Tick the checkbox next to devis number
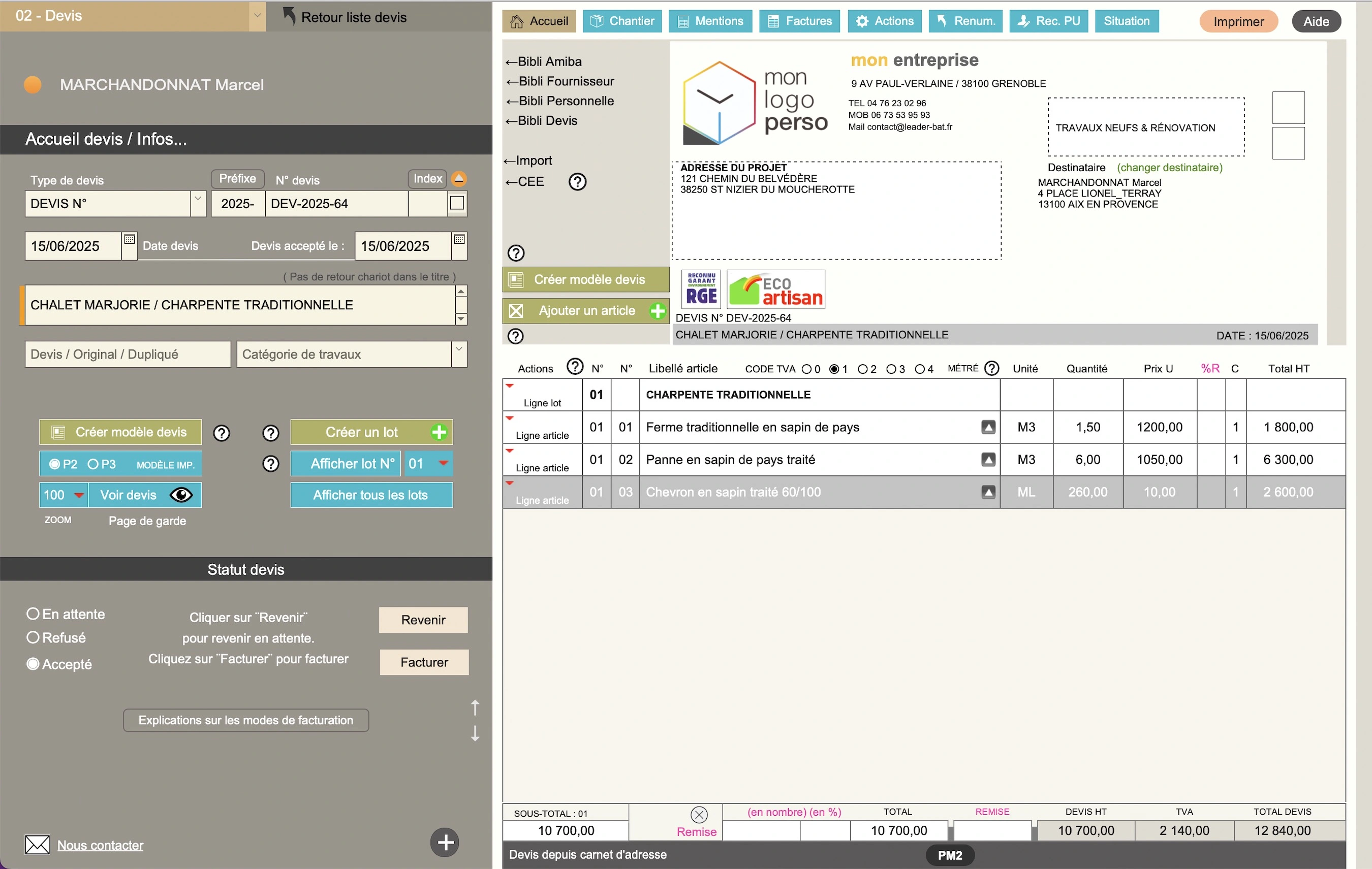Image resolution: width=1372 pixels, height=869 pixels. pyautogui.click(x=457, y=203)
